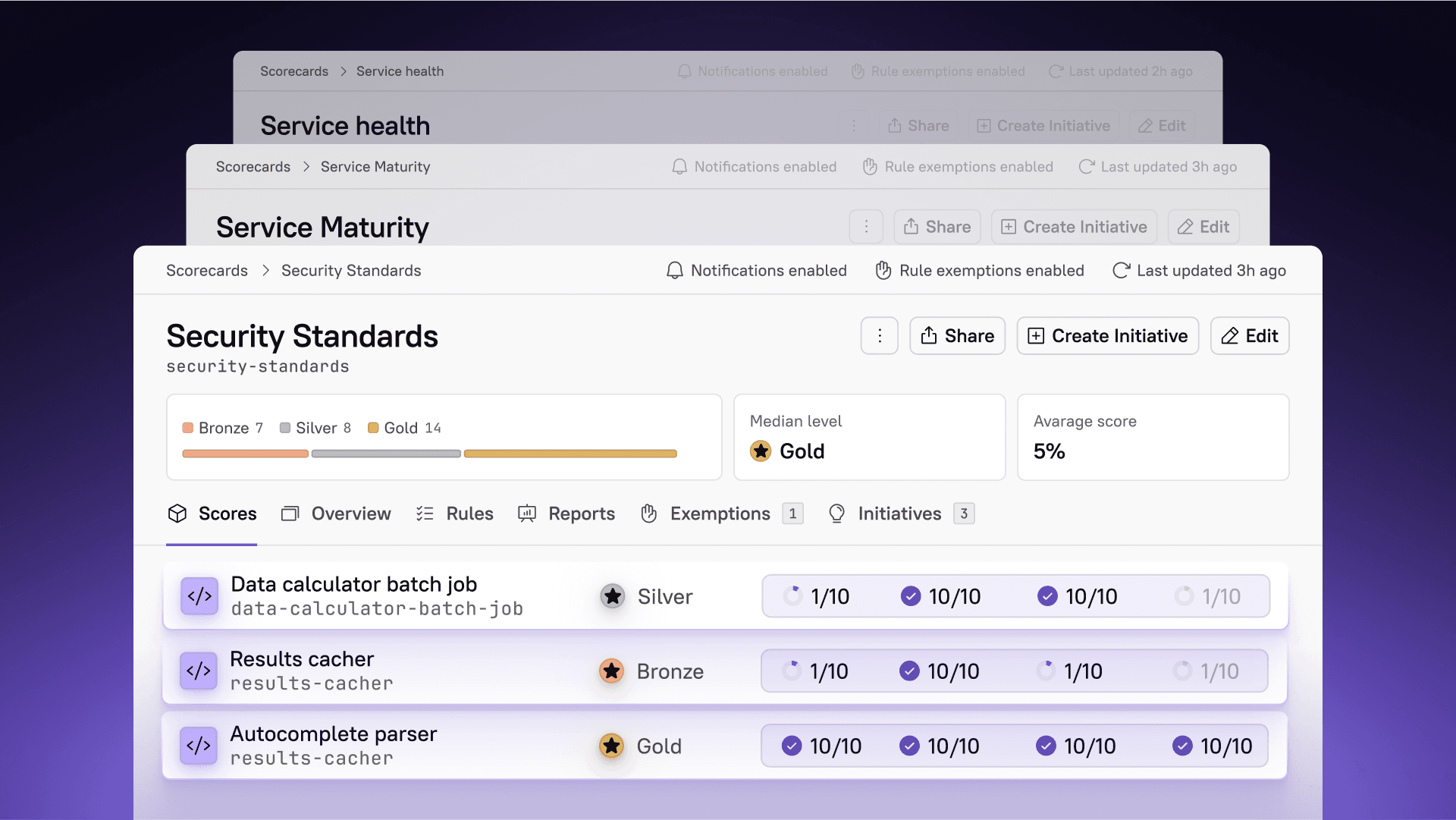This screenshot has height=820, width=1456.
Task: Click the gold star in the Median level card
Action: tap(761, 451)
